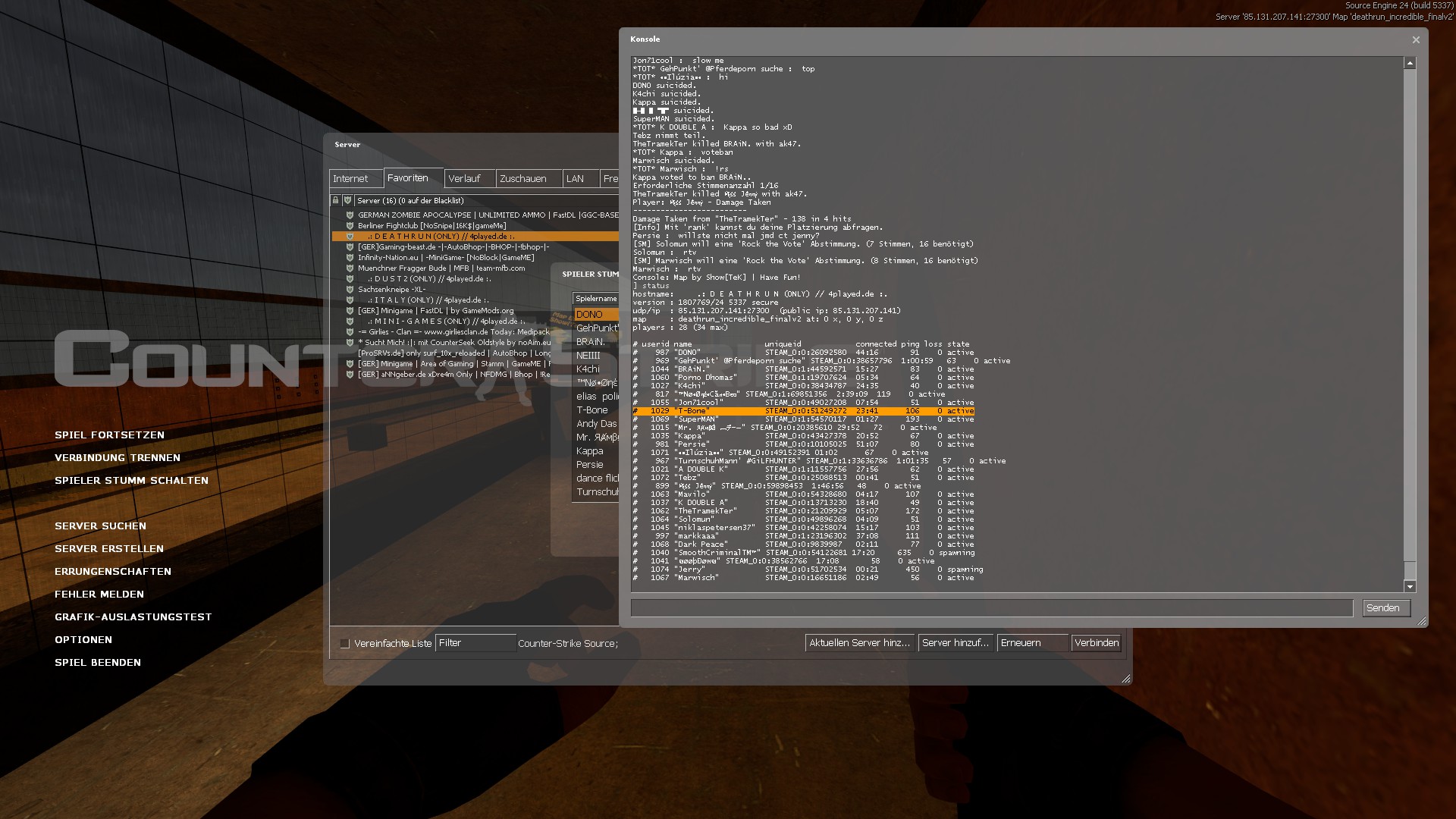Select Spiel fortsetzen in main menu

tap(109, 435)
